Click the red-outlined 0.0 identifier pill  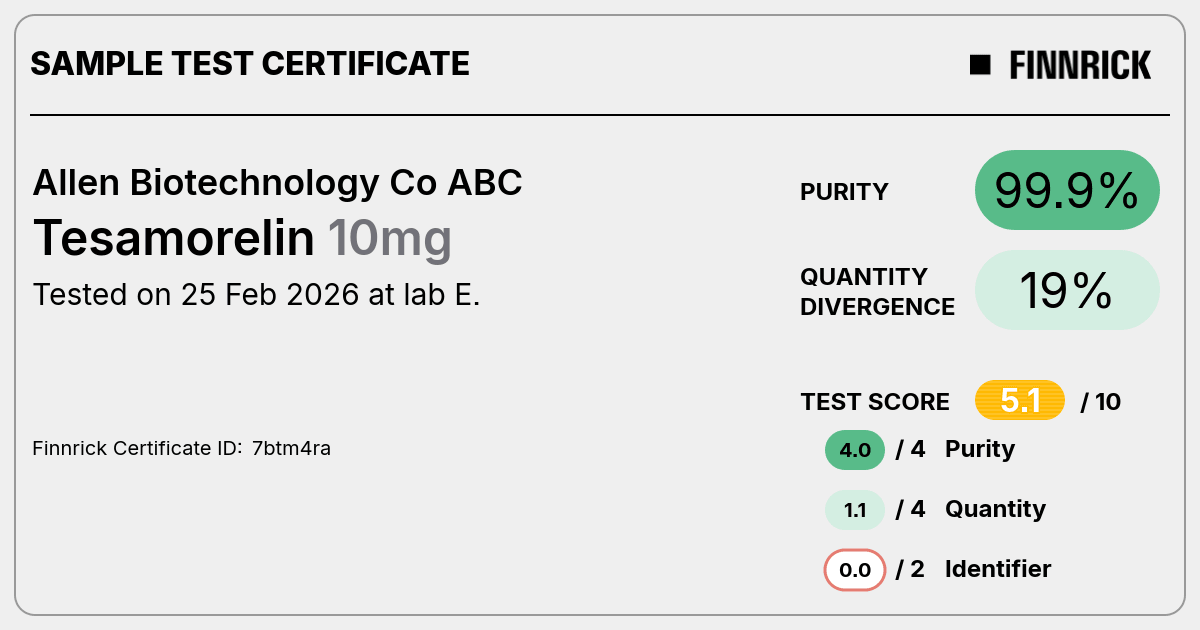(855, 571)
